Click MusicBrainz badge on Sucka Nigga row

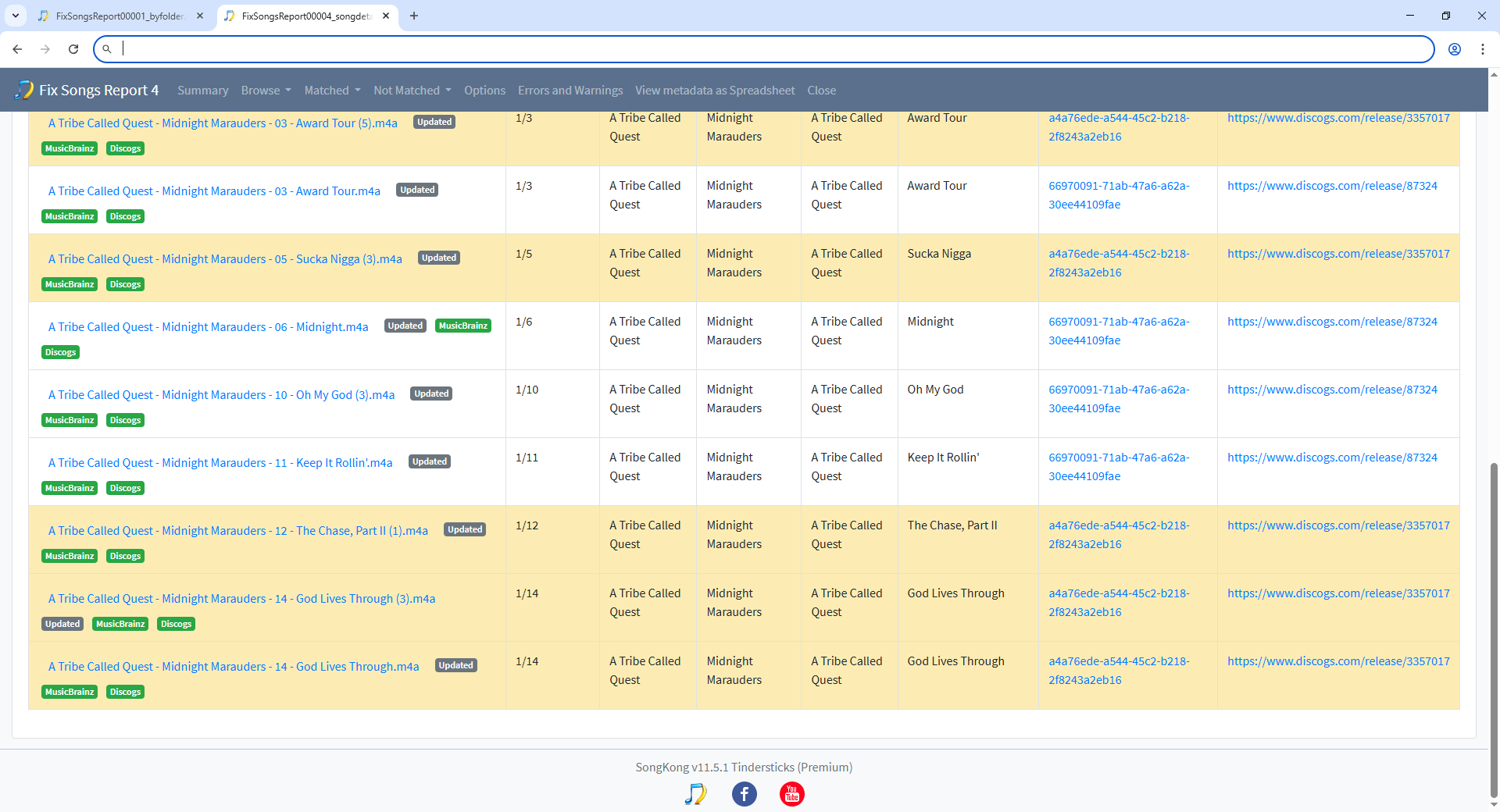point(70,284)
